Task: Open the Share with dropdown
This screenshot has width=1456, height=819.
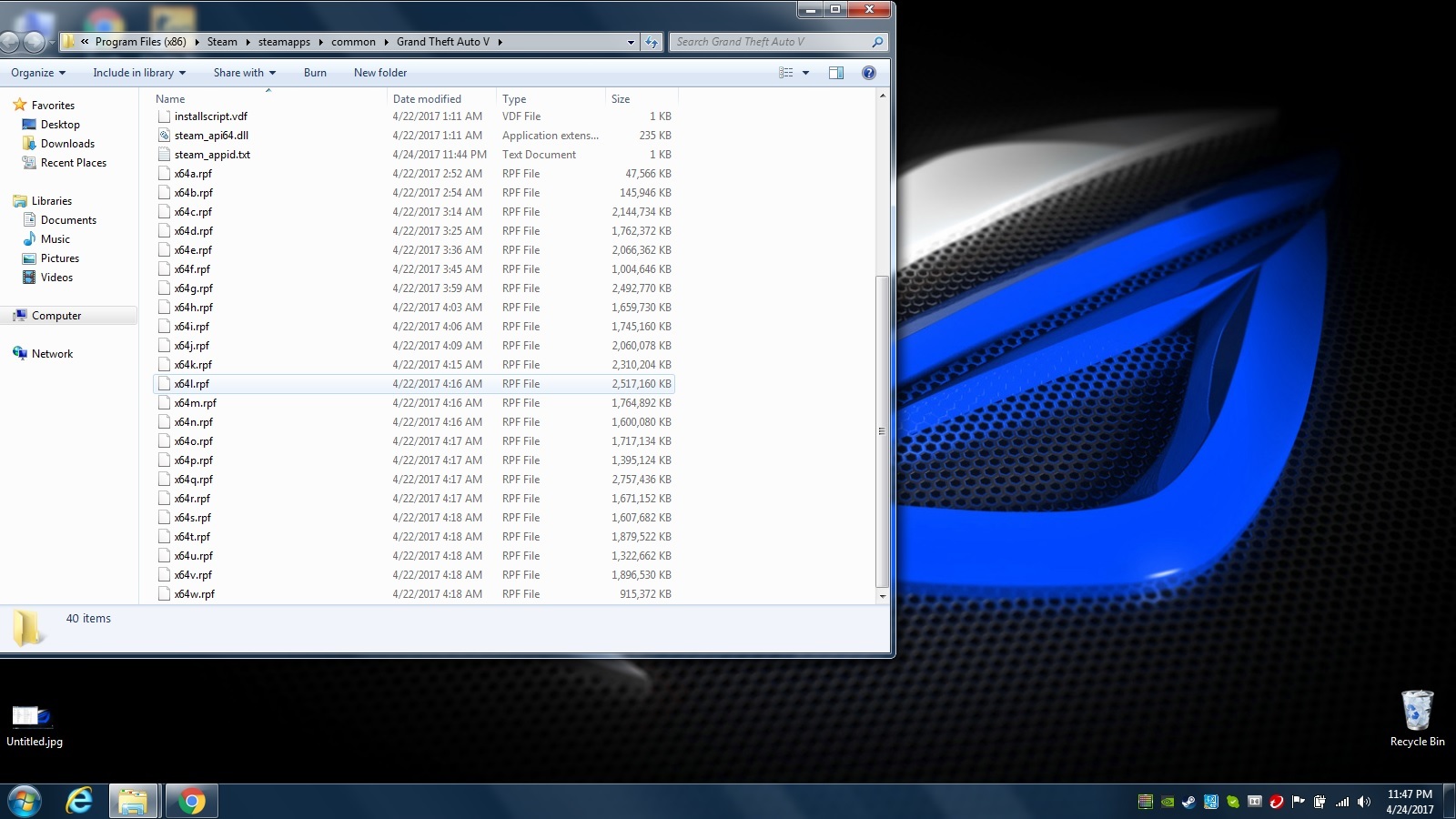Action: click(245, 73)
